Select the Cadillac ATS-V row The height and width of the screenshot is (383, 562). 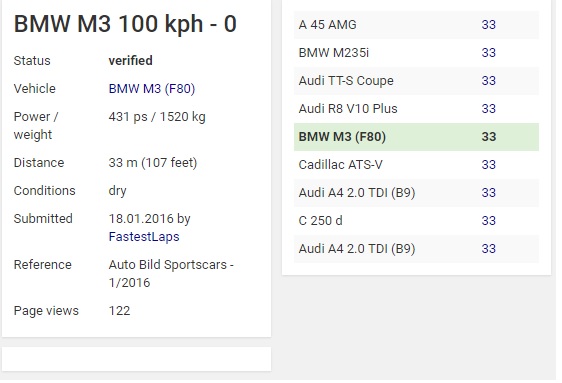(x=416, y=165)
